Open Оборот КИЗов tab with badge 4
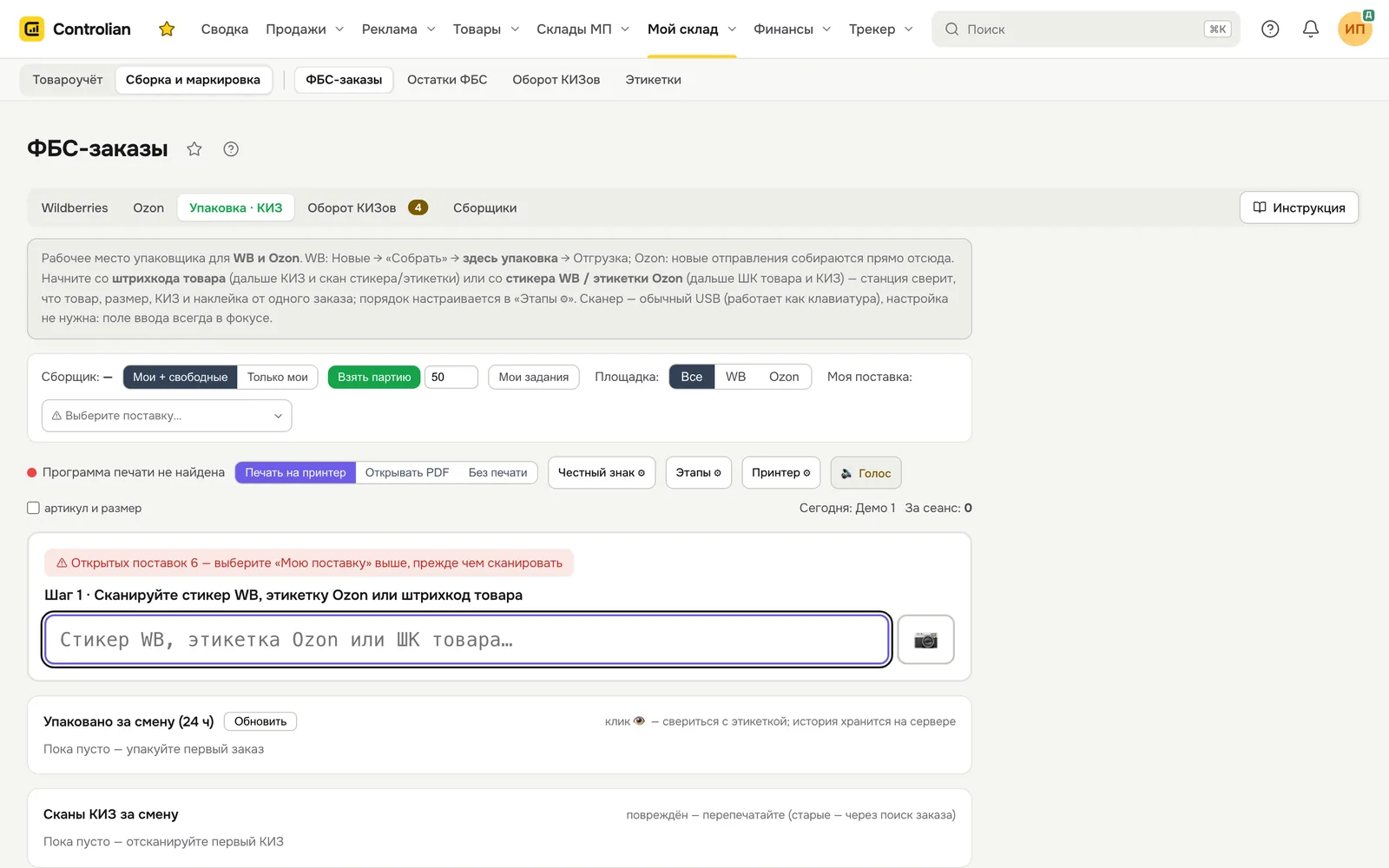The height and width of the screenshot is (868, 1389). point(367,208)
